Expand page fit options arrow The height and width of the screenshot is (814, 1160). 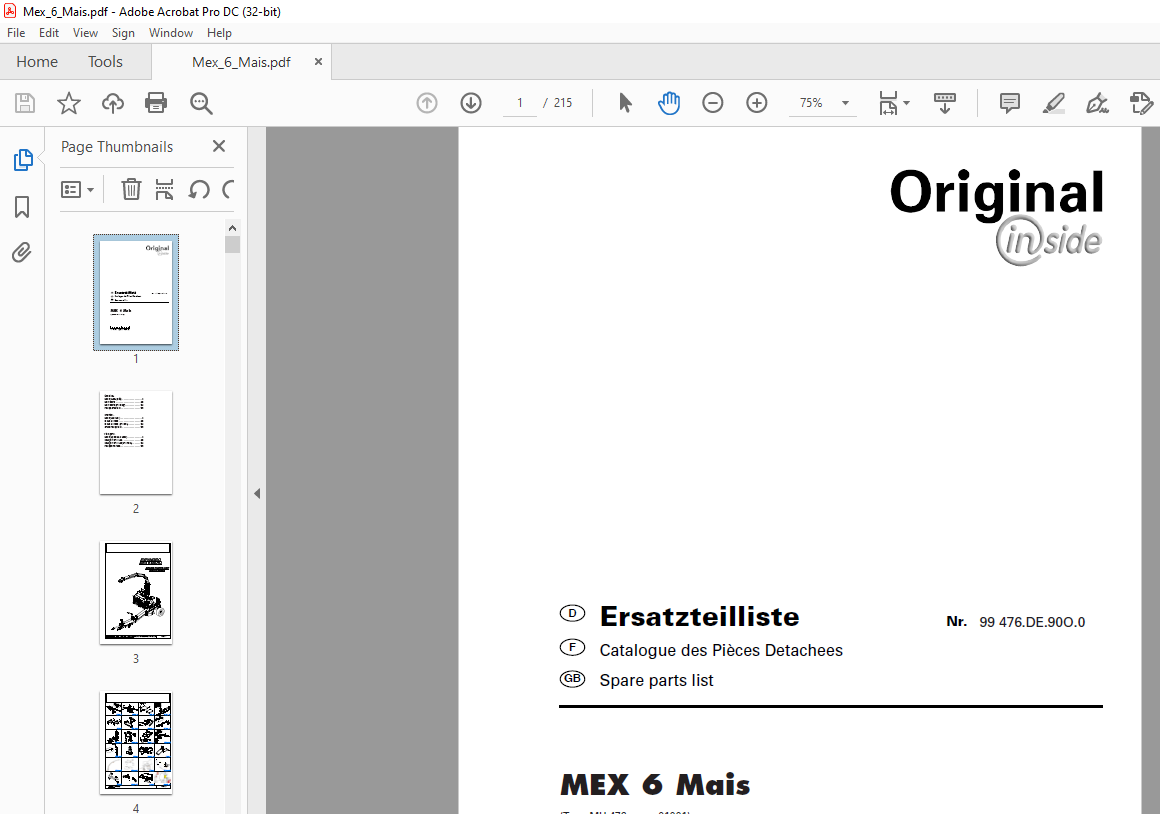tap(907, 103)
